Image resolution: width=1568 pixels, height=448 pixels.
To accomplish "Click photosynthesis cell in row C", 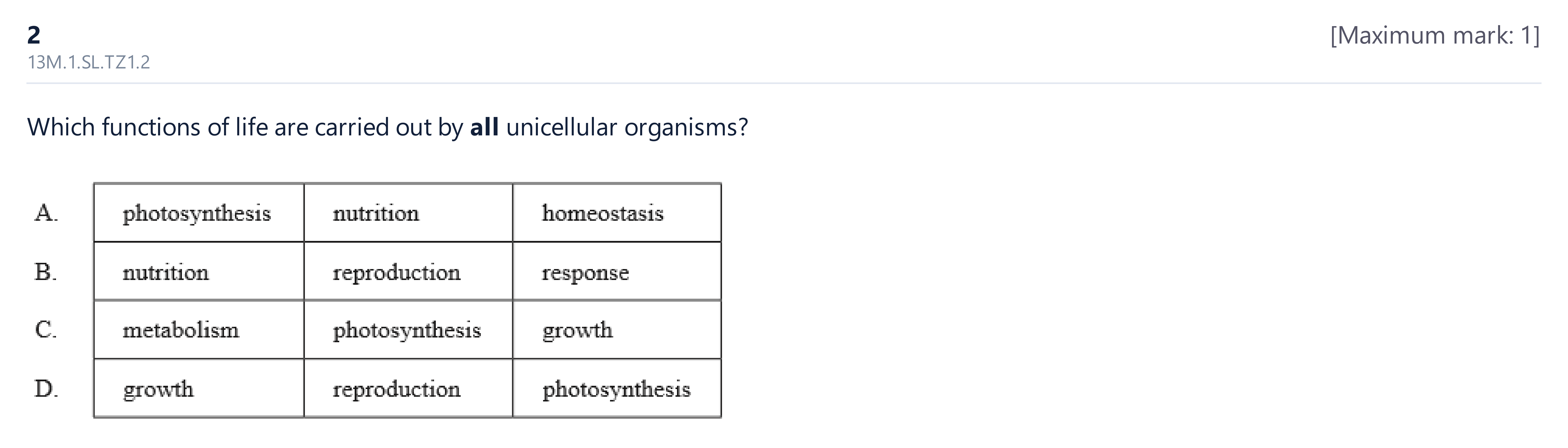I will [x=408, y=329].
